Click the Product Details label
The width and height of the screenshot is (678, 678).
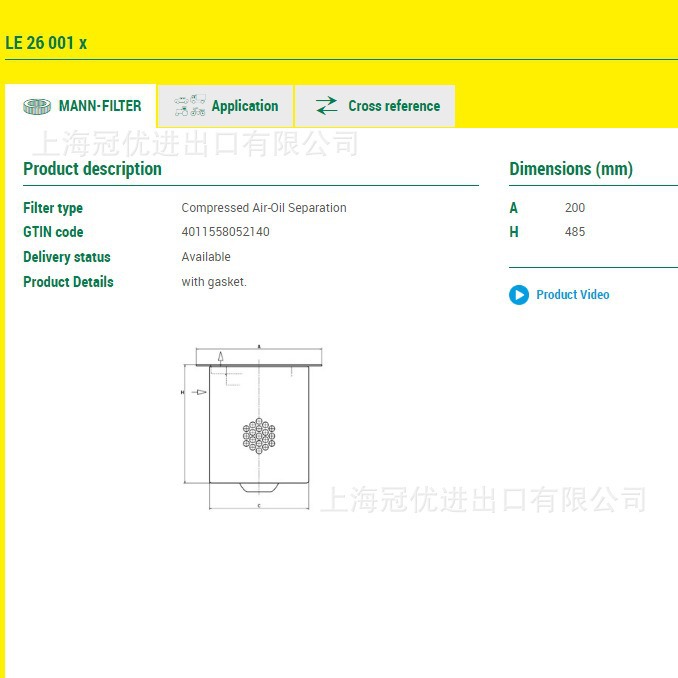[68, 282]
